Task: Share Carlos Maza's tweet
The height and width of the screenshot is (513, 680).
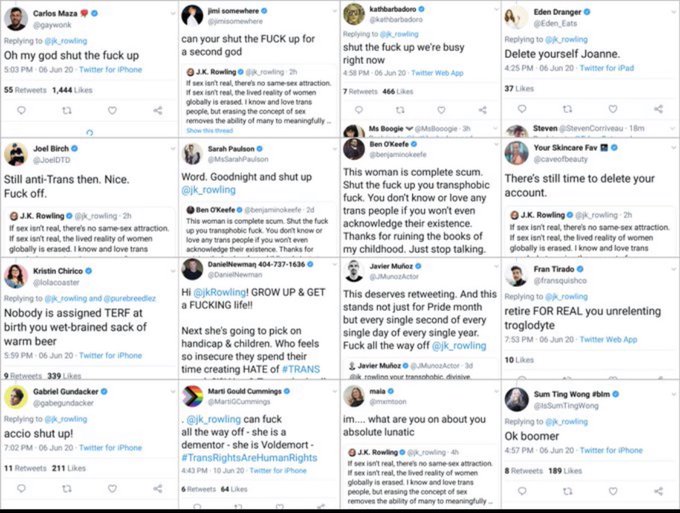Action: (x=158, y=110)
